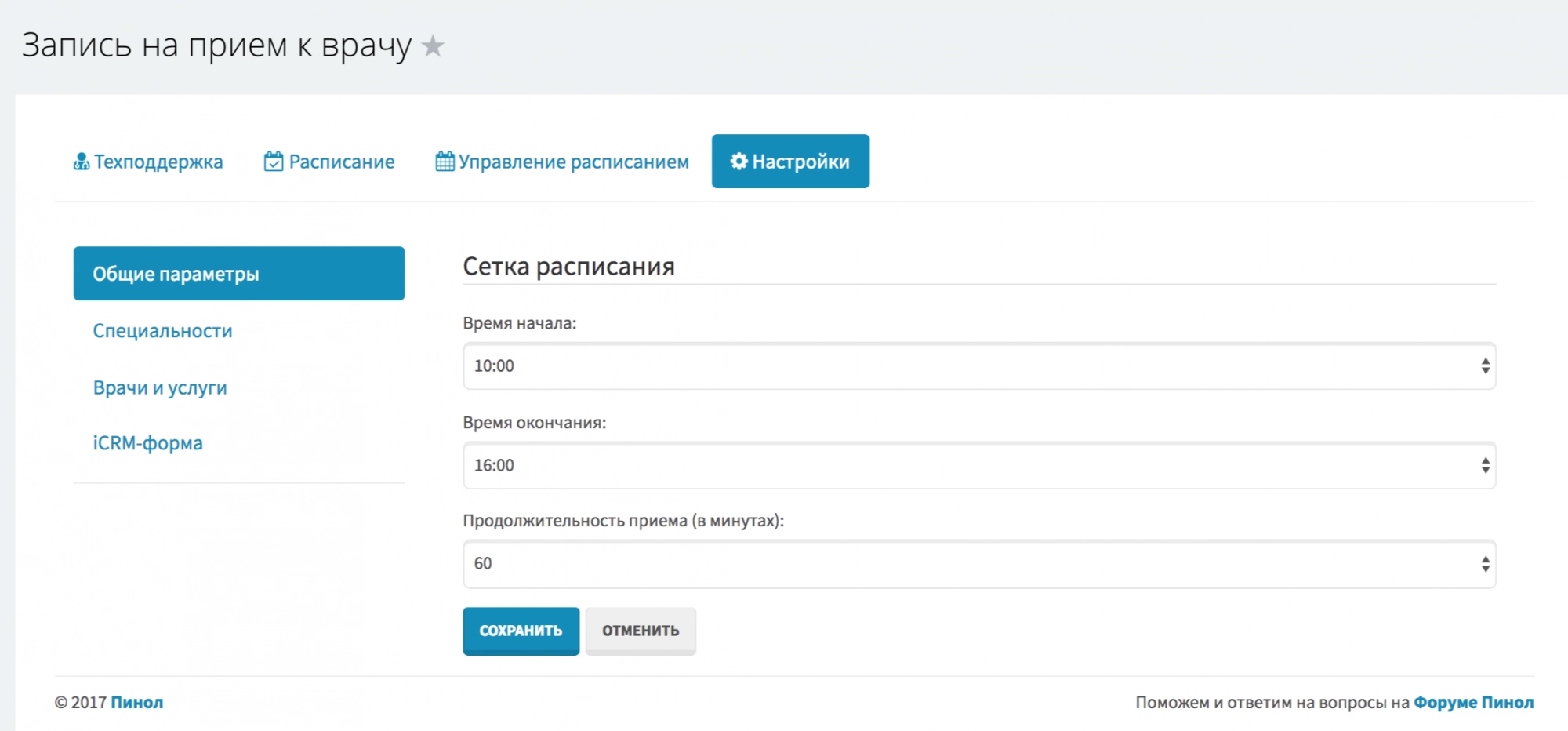Follow the Форуме Пинол link in footer
1568x731 pixels.
click(x=1473, y=703)
